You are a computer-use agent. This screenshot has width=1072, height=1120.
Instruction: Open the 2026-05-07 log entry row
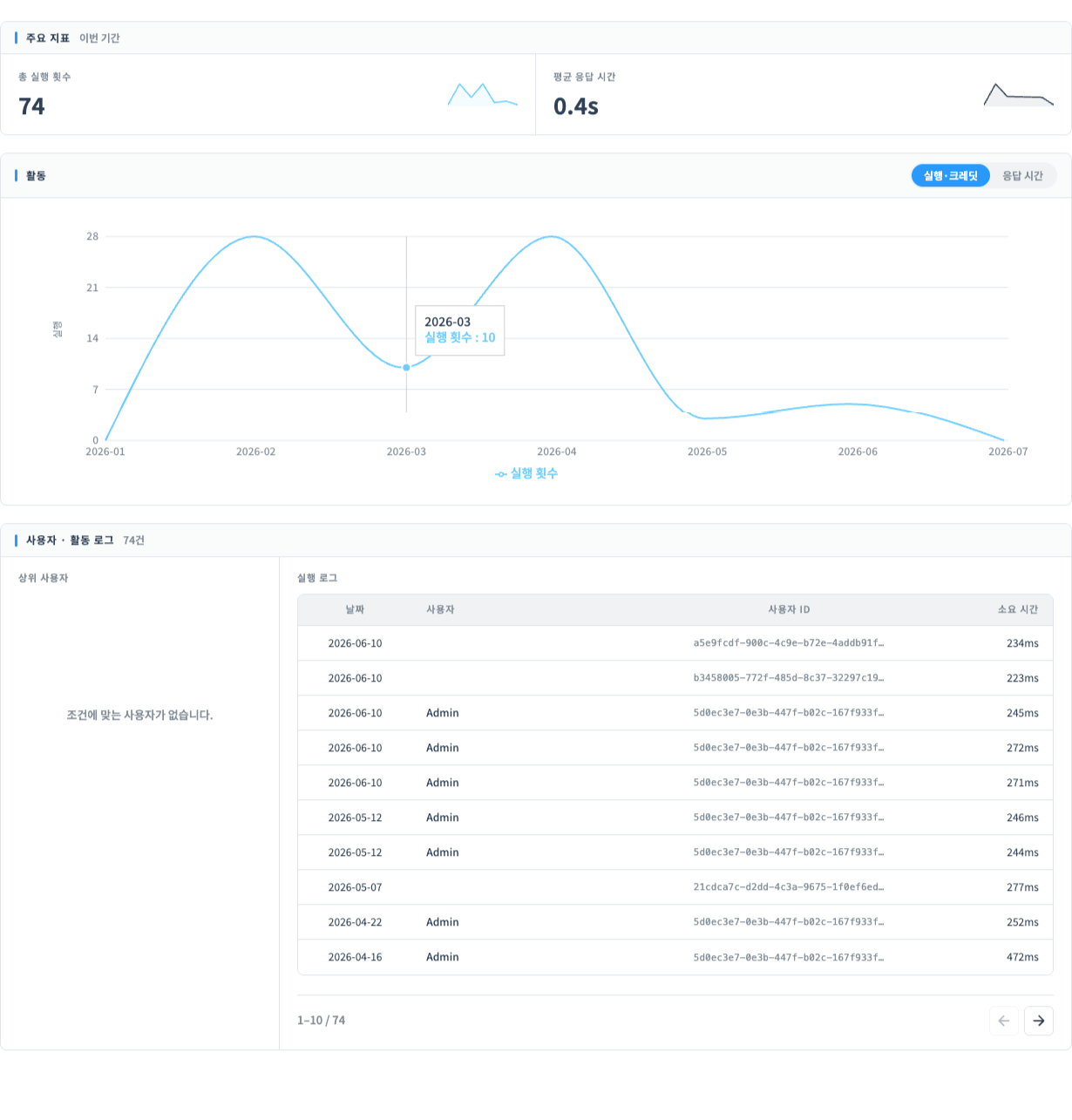(x=675, y=887)
